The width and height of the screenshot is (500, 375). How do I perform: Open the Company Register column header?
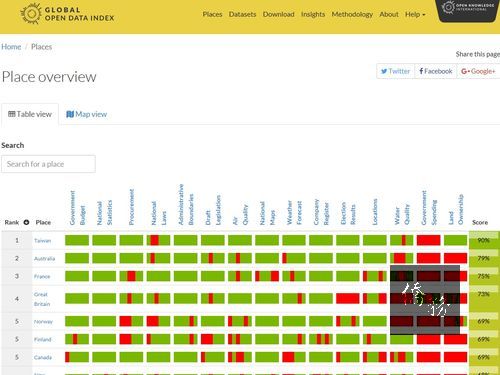321,212
